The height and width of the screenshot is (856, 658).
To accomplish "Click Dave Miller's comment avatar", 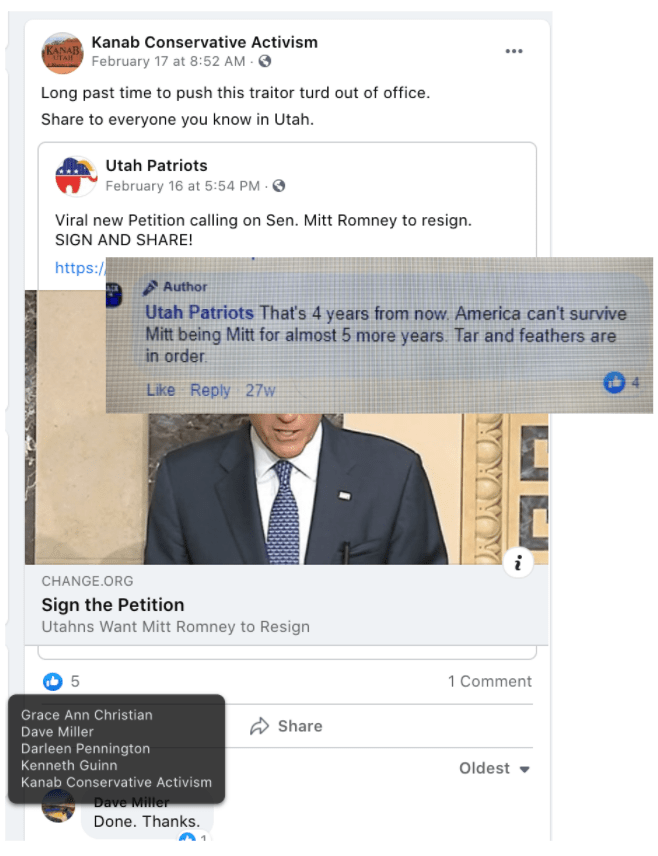I will [59, 806].
